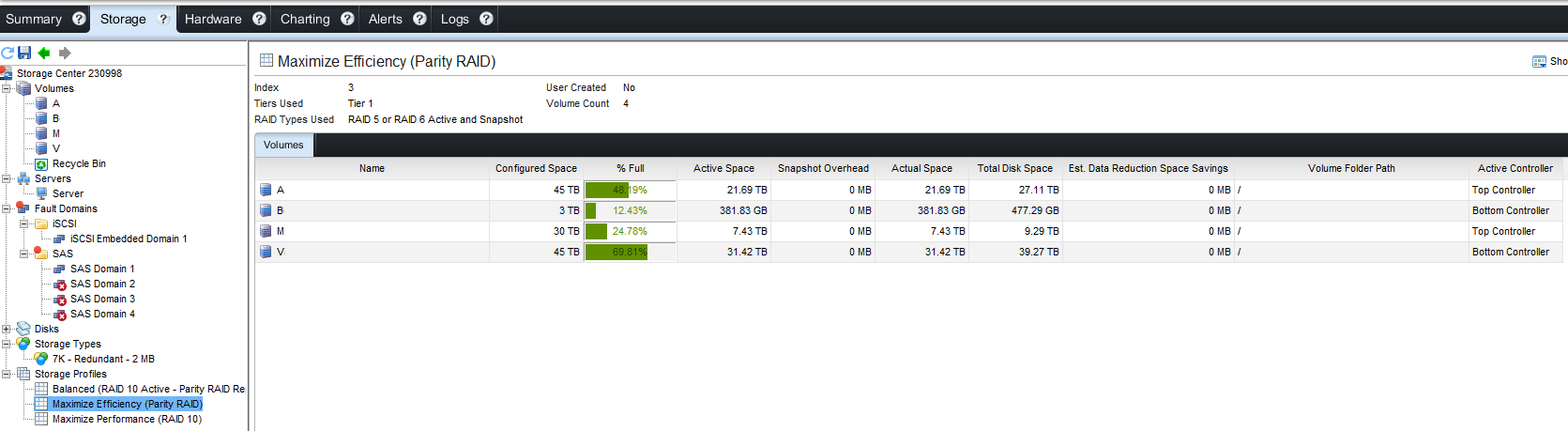1568x431 pixels.
Task: Collapse the Volumes tree node
Action: pos(7,88)
